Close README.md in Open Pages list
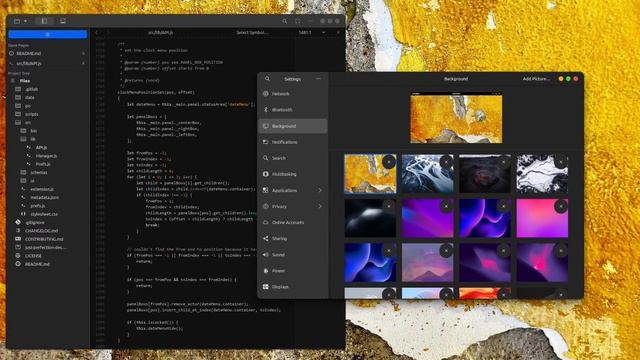Screen dimensions: 640x360 pyautogui.click(x=83, y=53)
